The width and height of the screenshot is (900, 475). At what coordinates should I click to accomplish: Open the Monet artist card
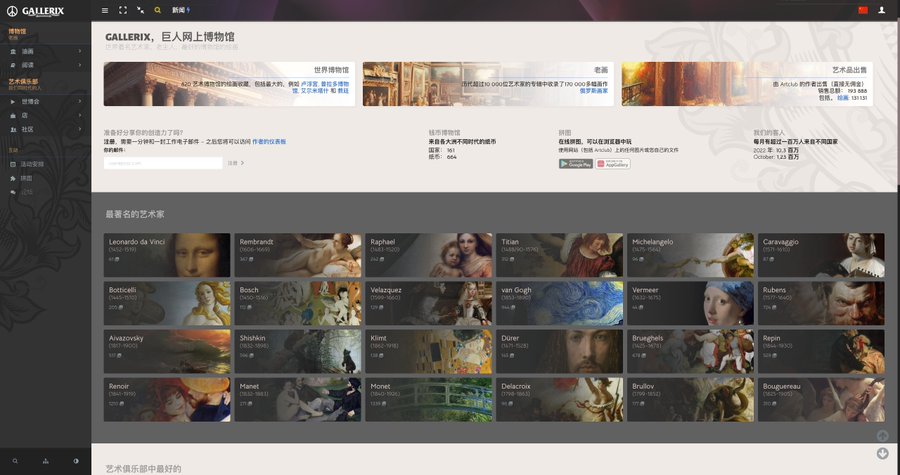click(x=429, y=399)
